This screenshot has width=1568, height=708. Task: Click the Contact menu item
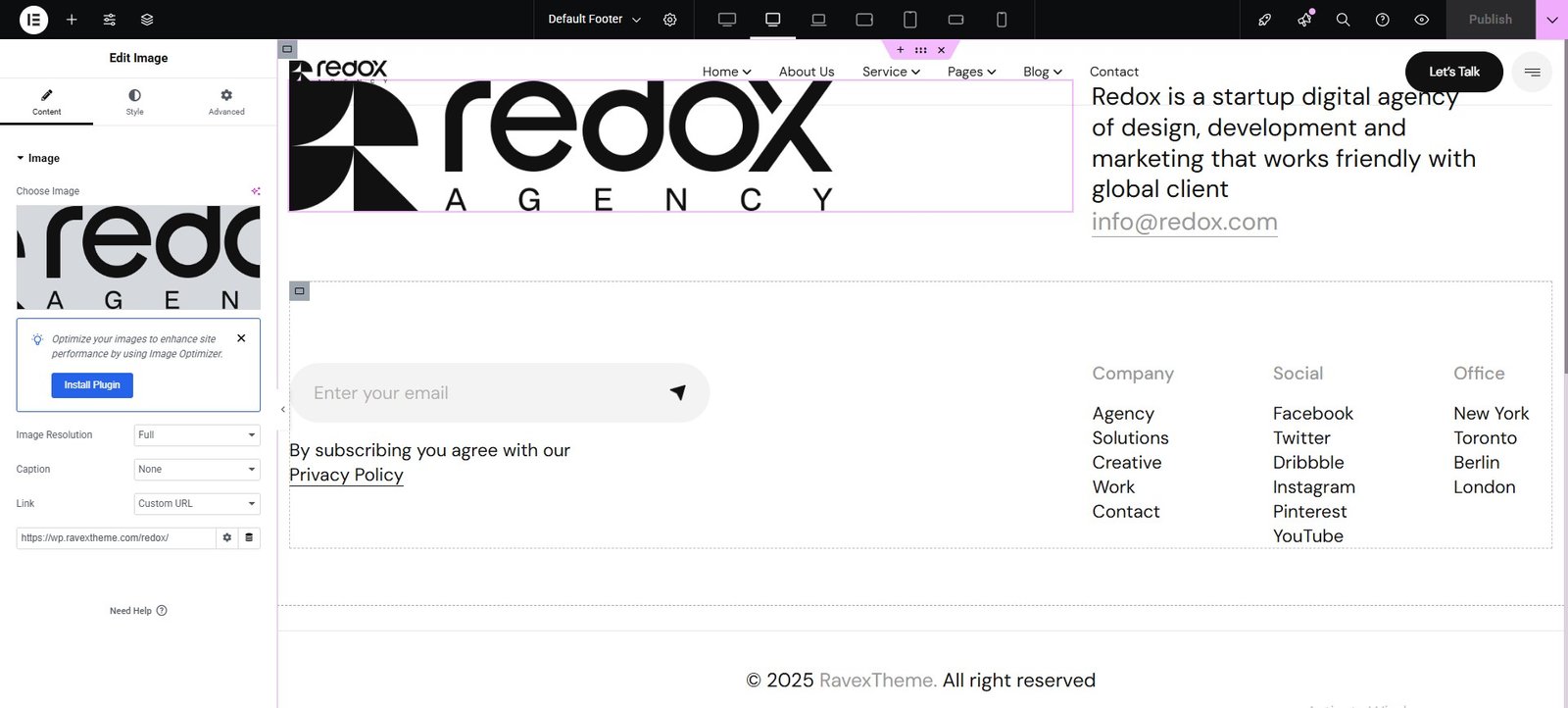pyautogui.click(x=1114, y=72)
